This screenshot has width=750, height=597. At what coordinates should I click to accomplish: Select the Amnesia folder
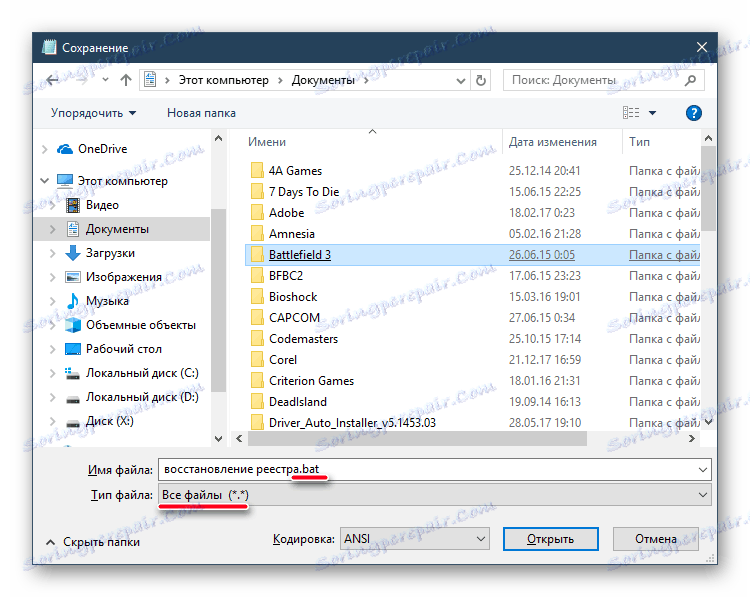(292, 233)
